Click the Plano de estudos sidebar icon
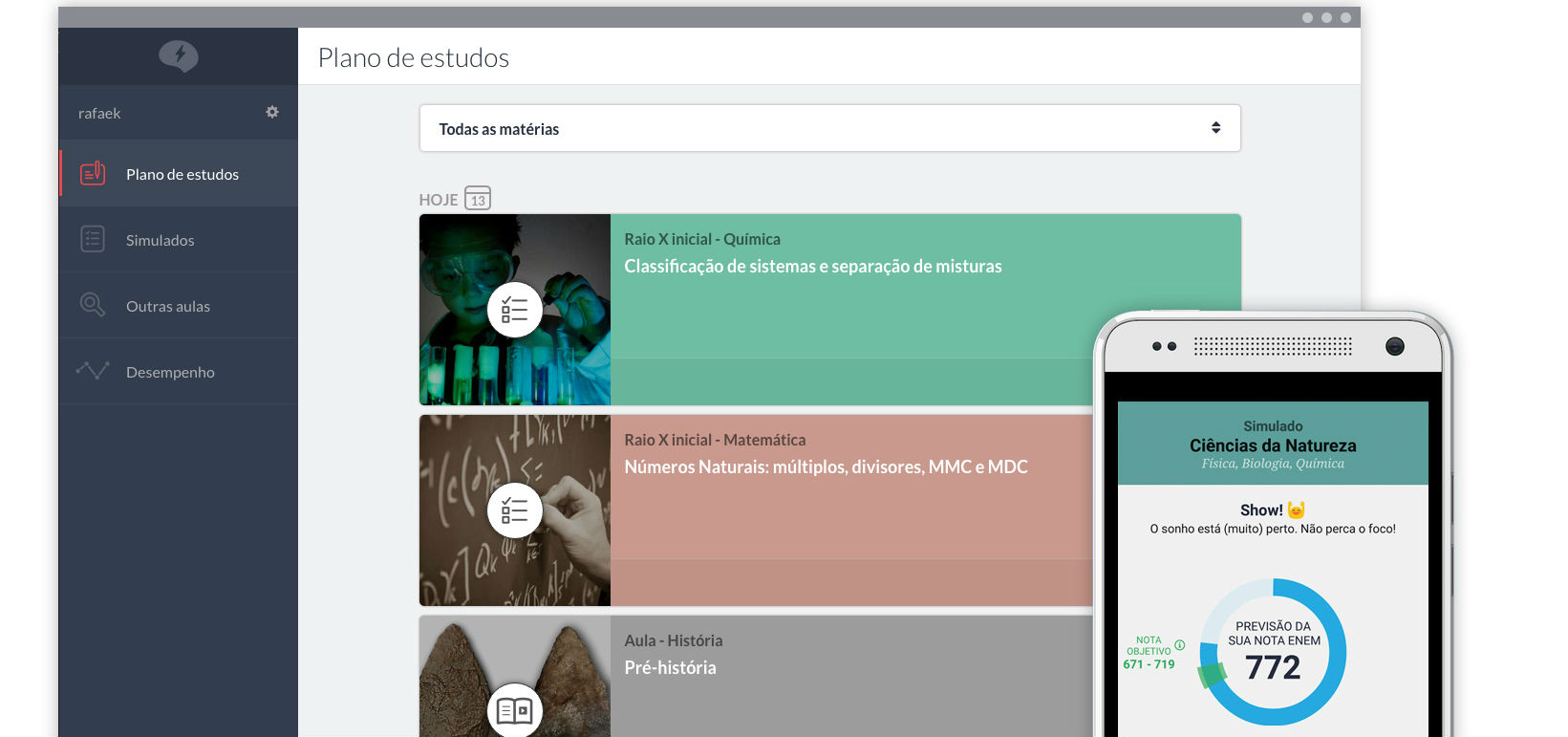 point(93,173)
